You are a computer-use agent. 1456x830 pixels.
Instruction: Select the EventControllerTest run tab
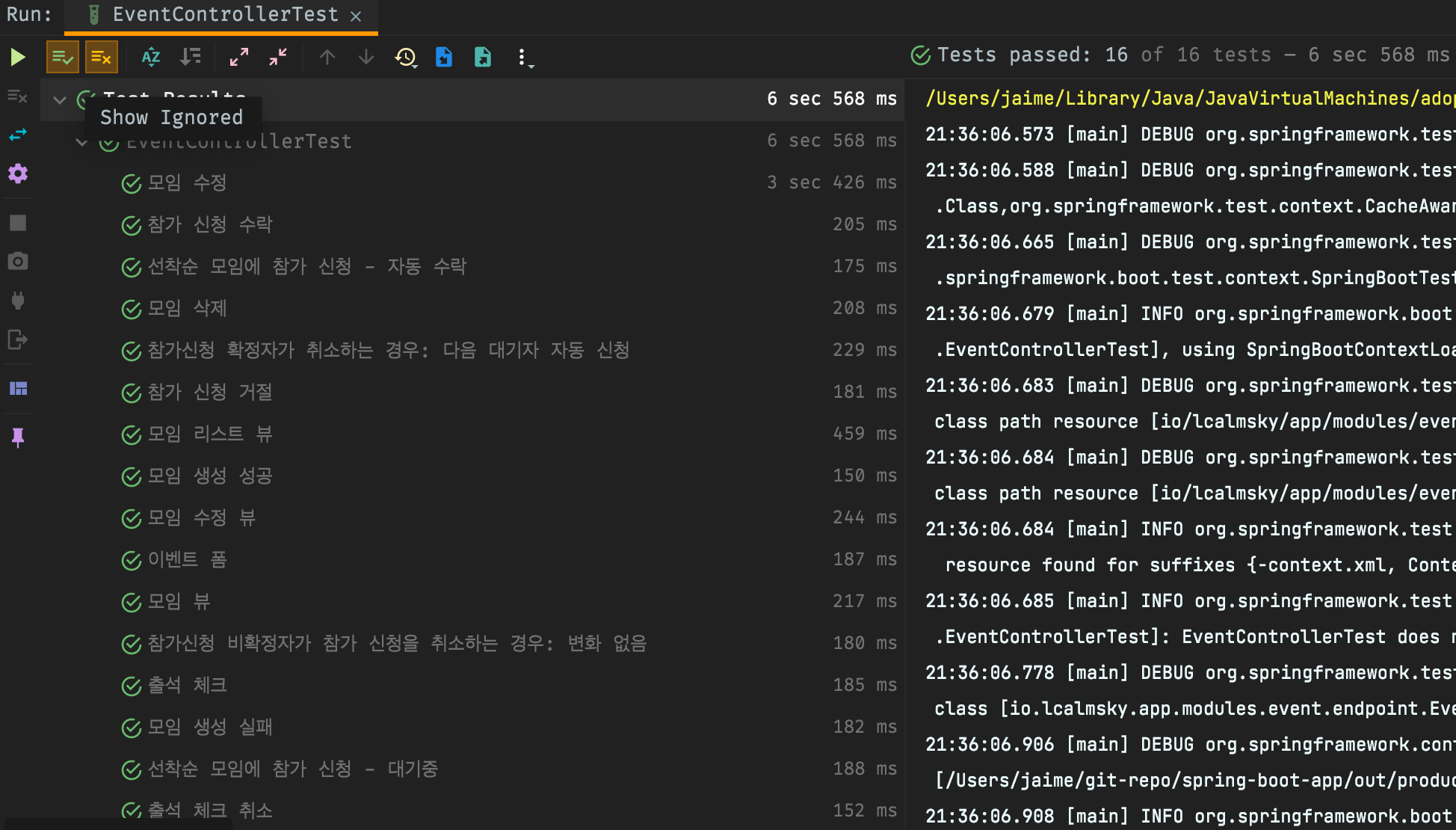pyautogui.click(x=224, y=15)
